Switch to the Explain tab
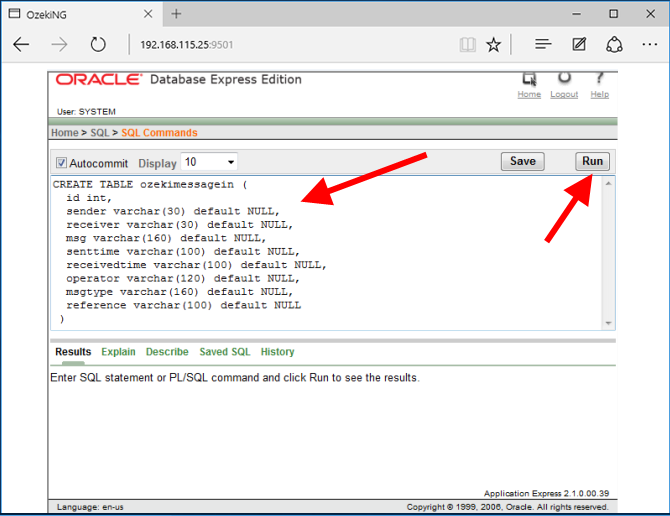 pos(118,352)
